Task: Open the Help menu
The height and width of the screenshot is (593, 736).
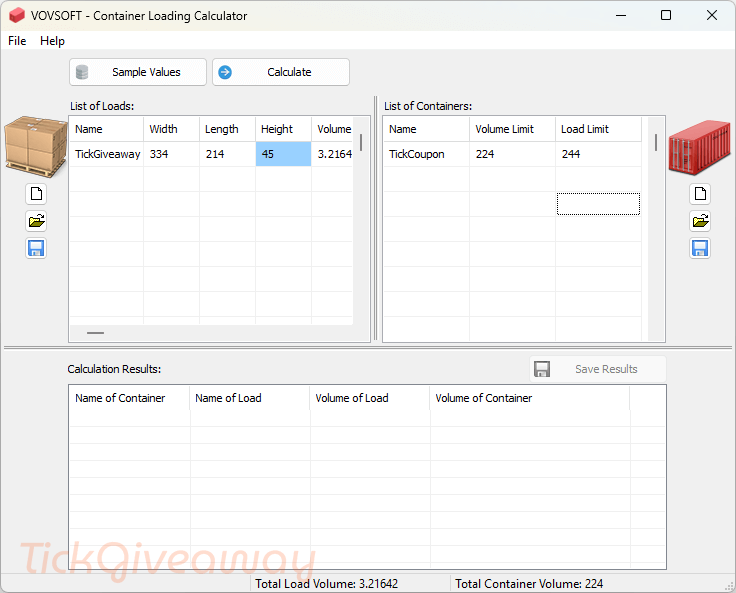Action: coord(52,41)
